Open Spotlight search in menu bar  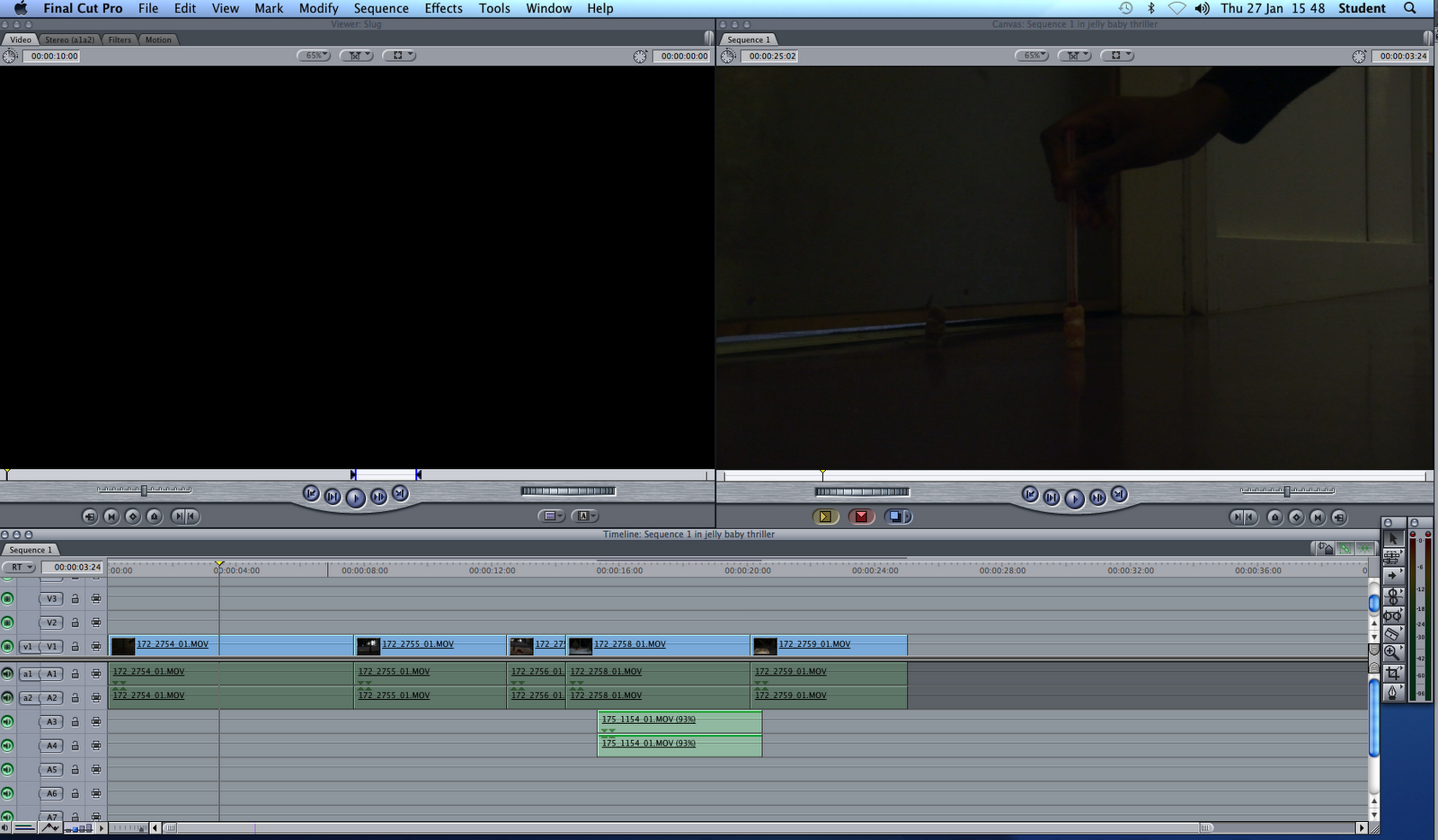pyautogui.click(x=1410, y=8)
